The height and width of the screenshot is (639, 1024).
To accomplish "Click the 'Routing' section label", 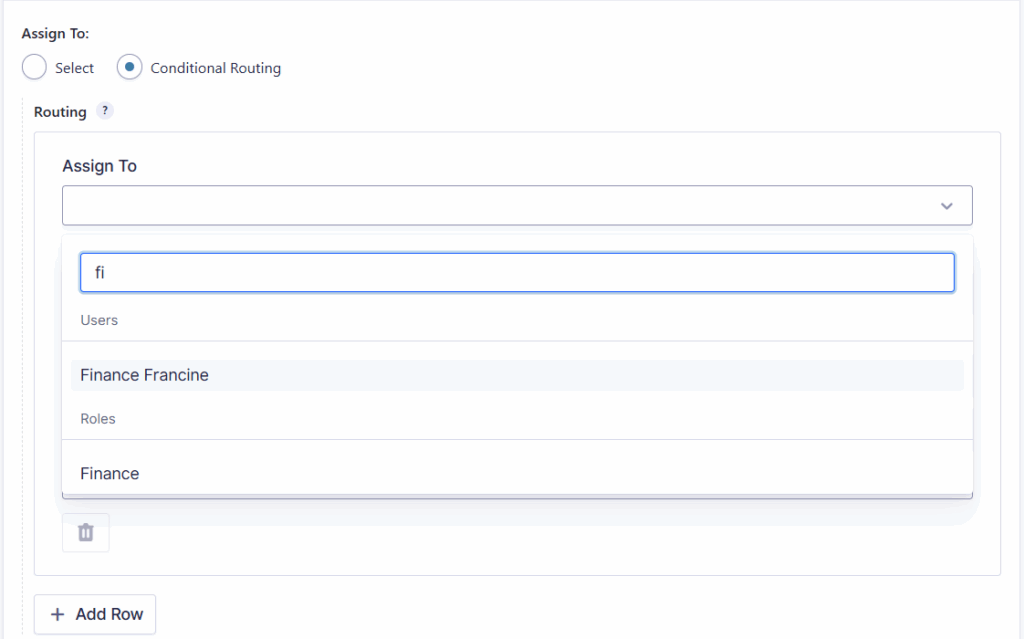I will click(x=60, y=112).
